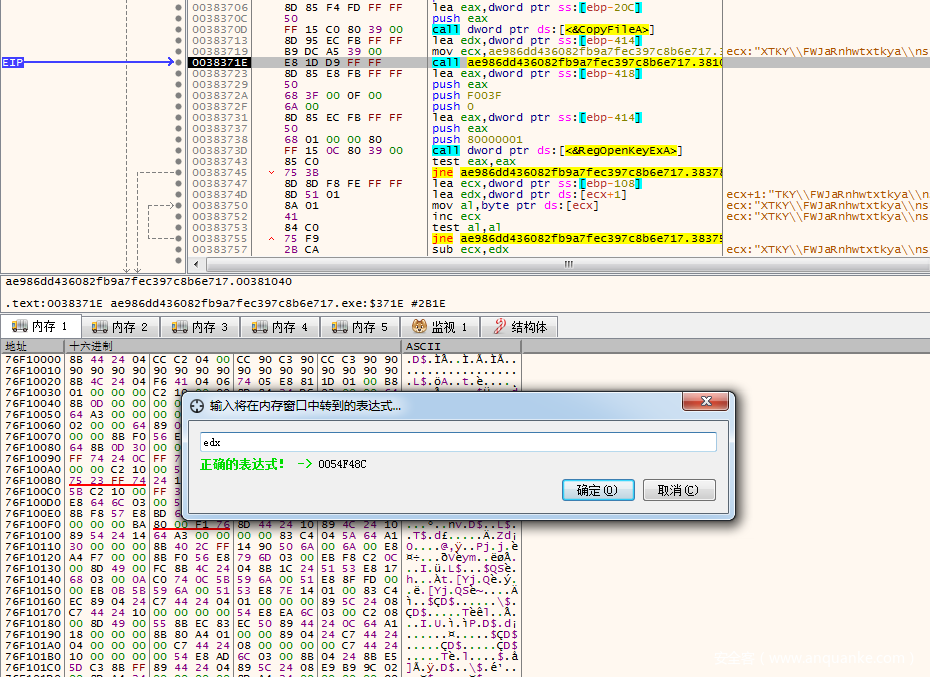The height and width of the screenshot is (677, 930).
Task: Cancel with the 取消 button
Action: pyautogui.click(x=679, y=490)
